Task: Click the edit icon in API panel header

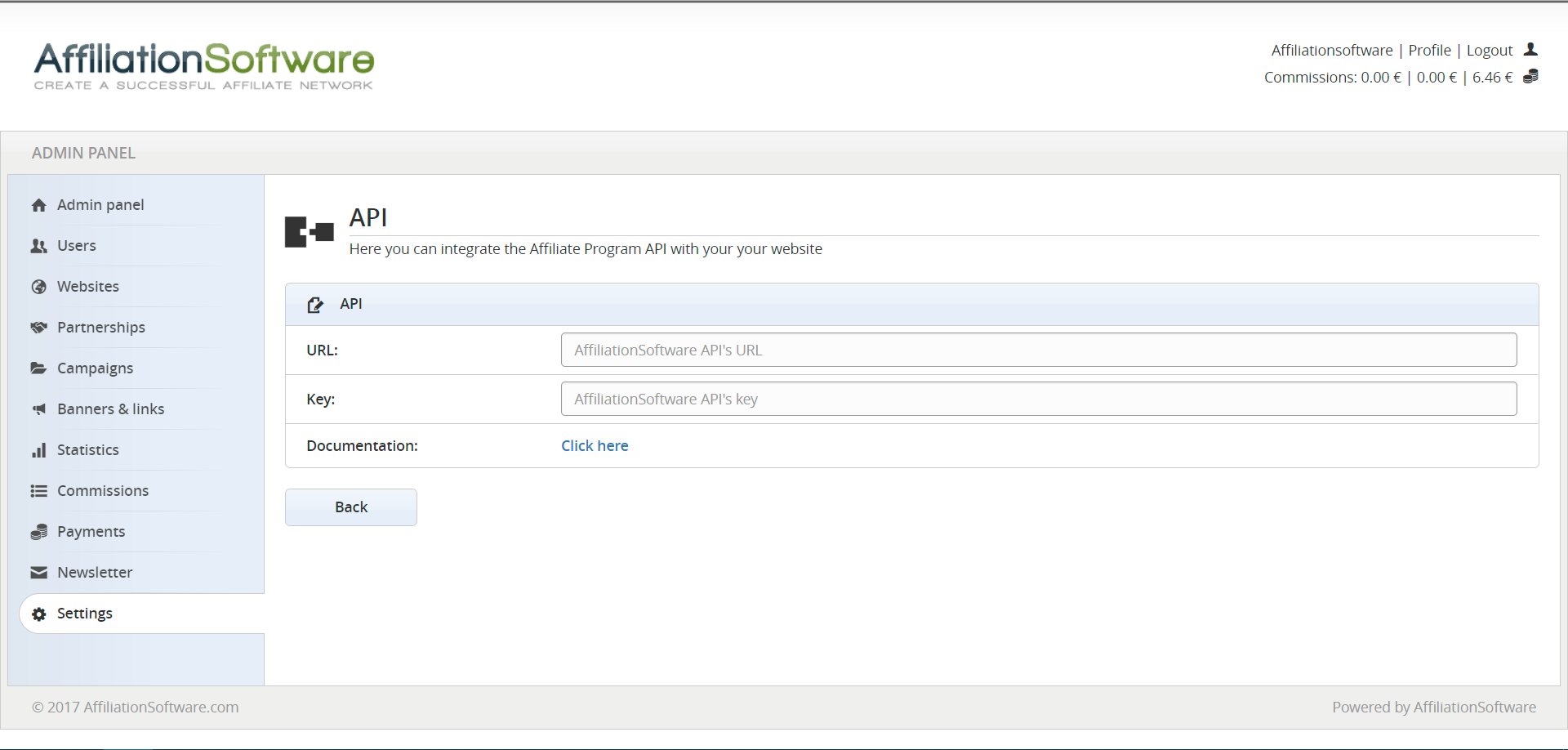Action: [x=315, y=305]
